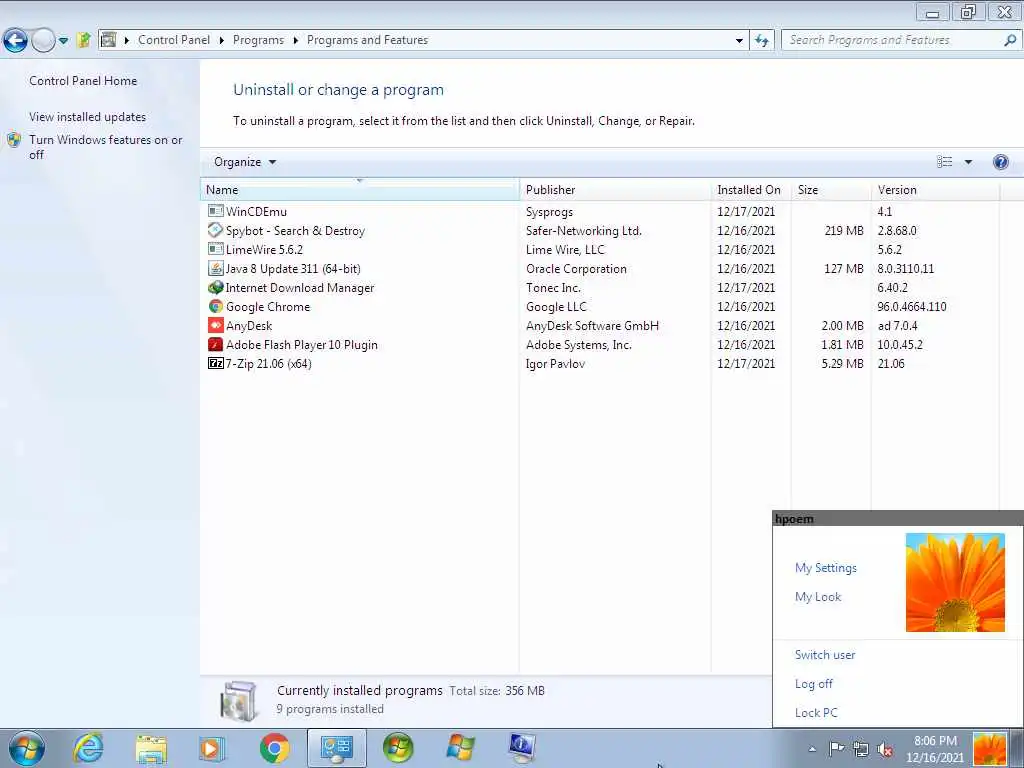Image resolution: width=1024 pixels, height=768 pixels.
Task: Click Switch user in the popup
Action: (825, 654)
